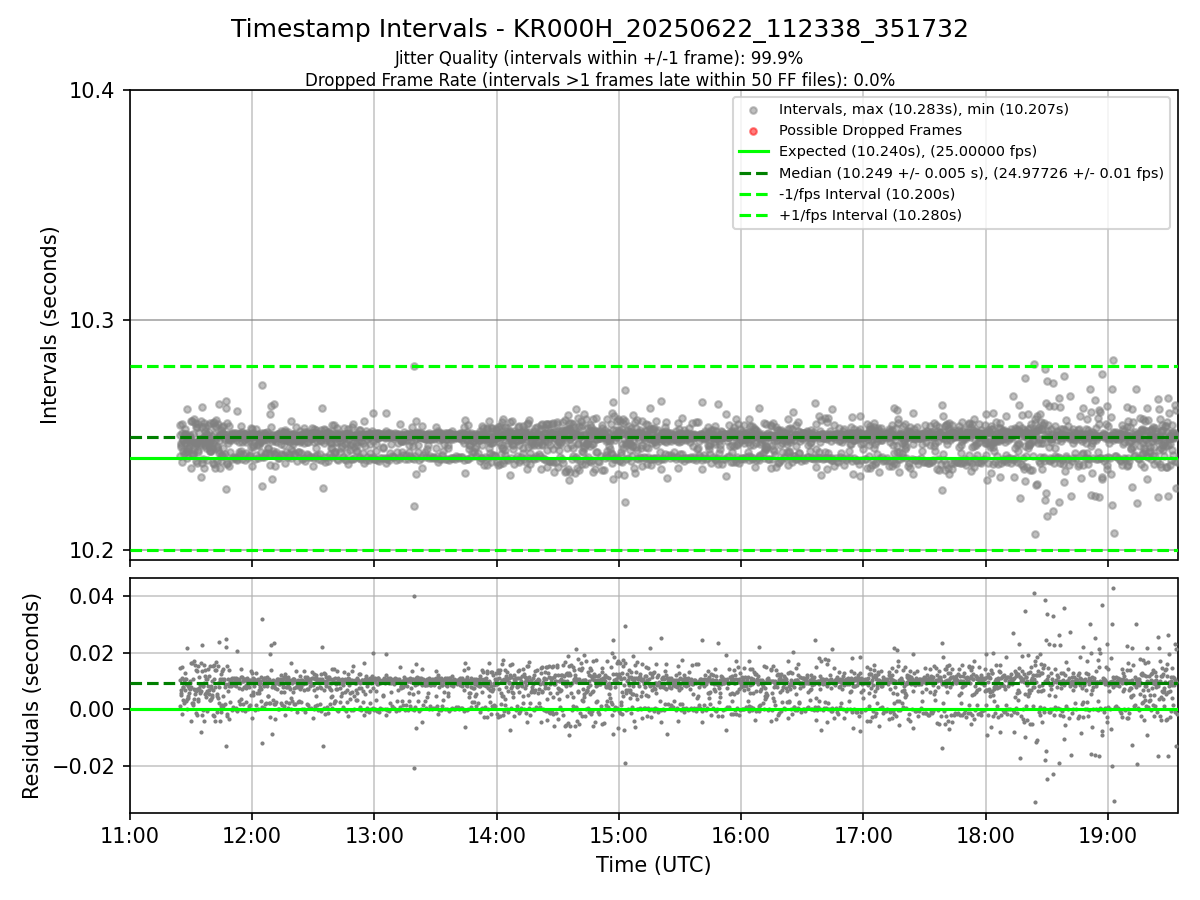Click the 13:00 time tick label
The width and height of the screenshot is (1200, 900).
click(x=374, y=834)
